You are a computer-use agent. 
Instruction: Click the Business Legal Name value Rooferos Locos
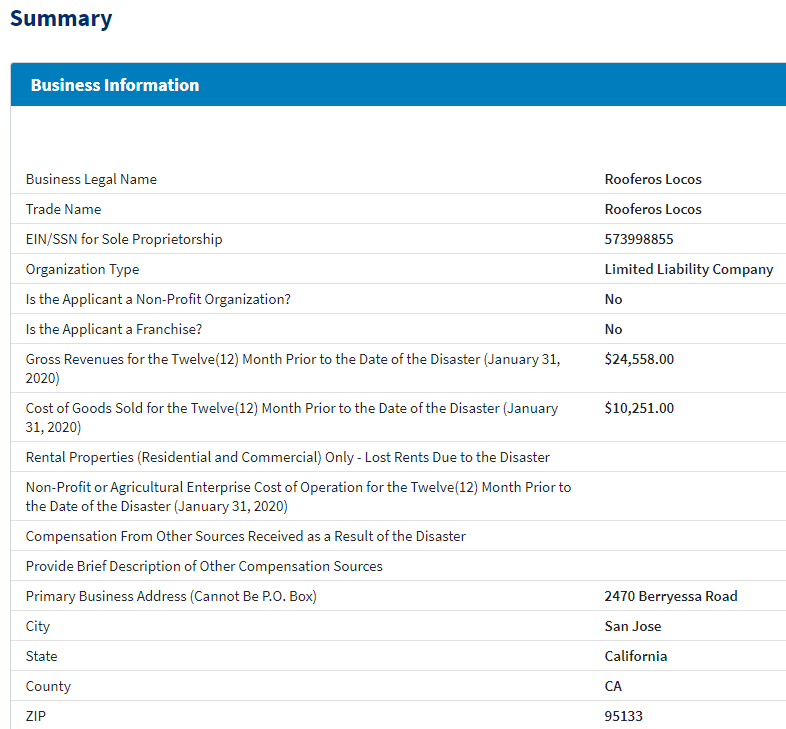[653, 179]
